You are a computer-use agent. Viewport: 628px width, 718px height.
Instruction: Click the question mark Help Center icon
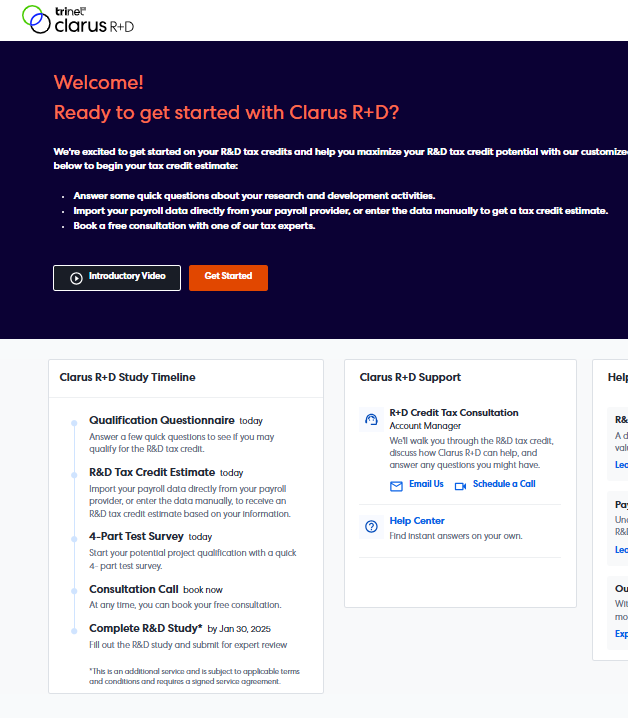pos(371,527)
